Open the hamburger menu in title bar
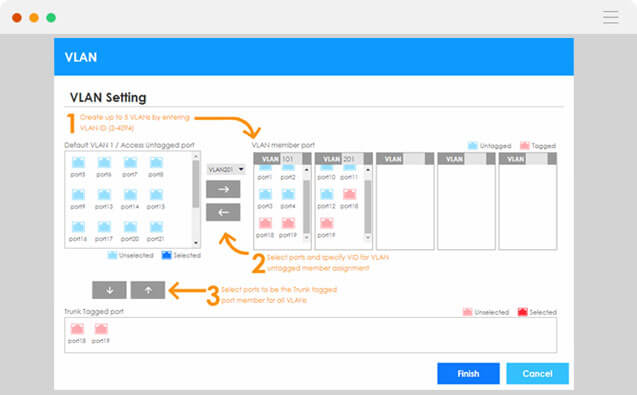The image size is (637, 395). (x=611, y=17)
